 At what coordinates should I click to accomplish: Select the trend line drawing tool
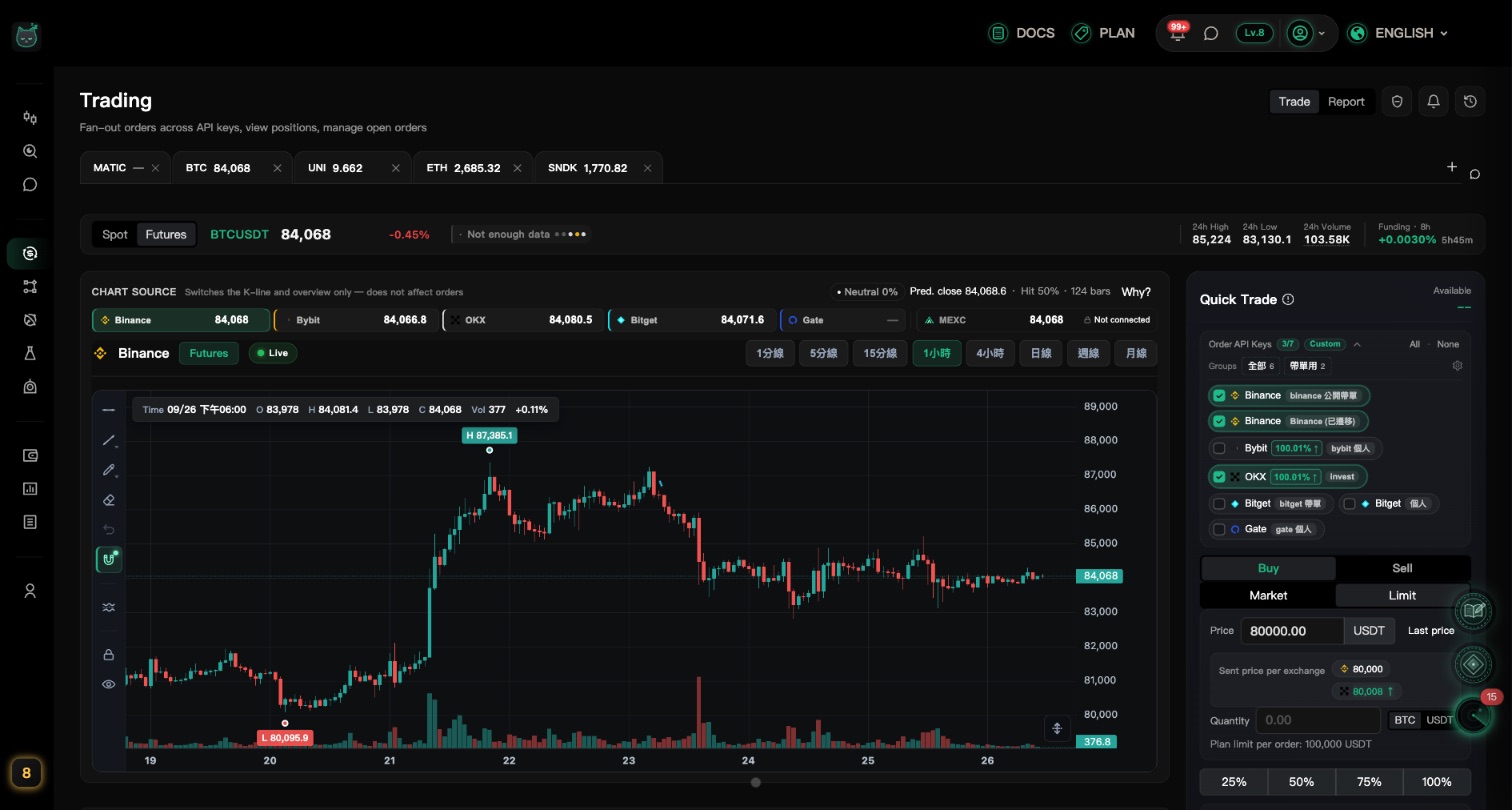[x=109, y=440]
